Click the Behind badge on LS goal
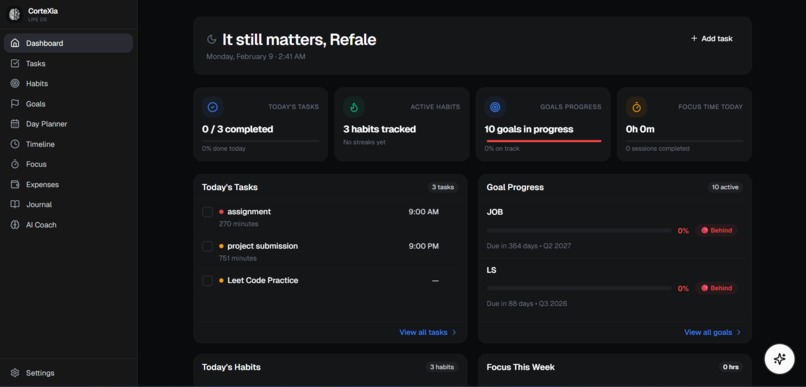 pos(717,288)
